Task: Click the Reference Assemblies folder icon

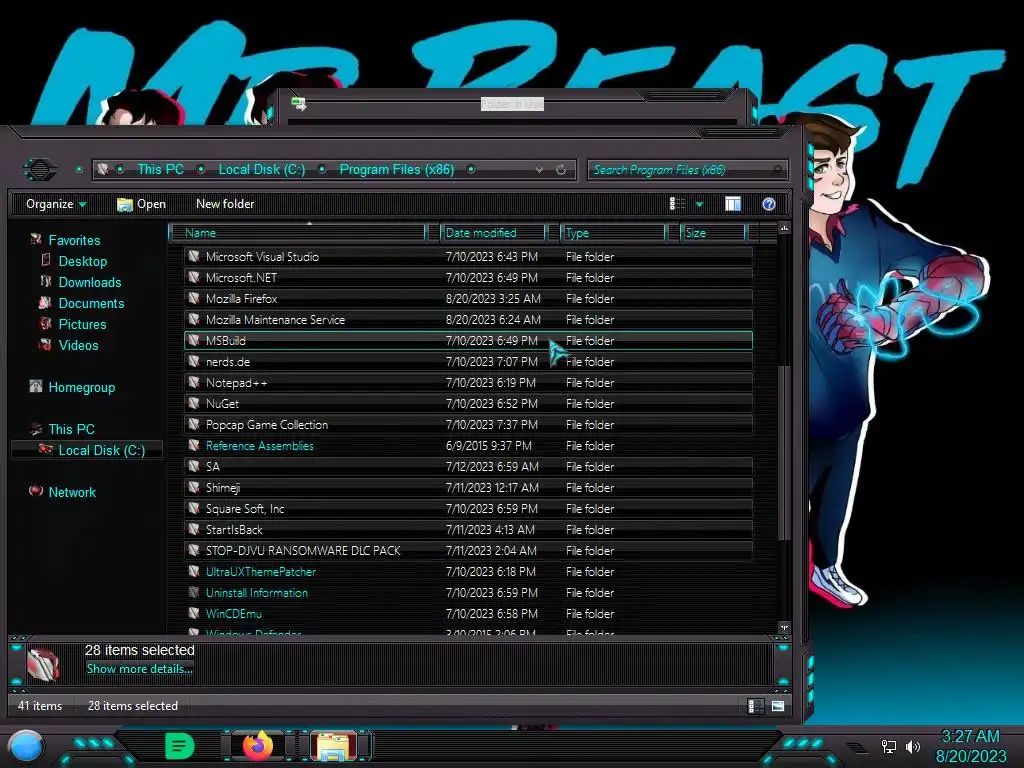Action: click(x=194, y=445)
